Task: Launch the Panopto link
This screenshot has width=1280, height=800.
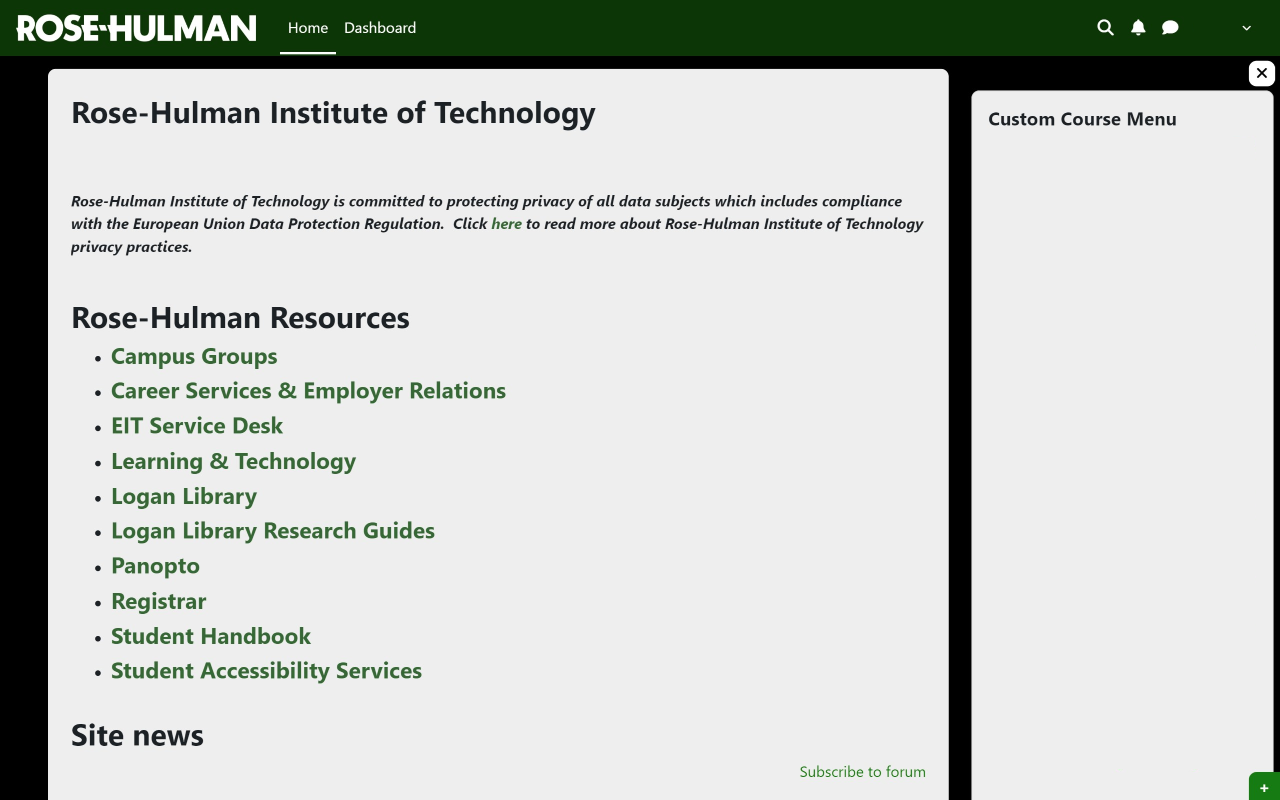Action: pos(155,566)
